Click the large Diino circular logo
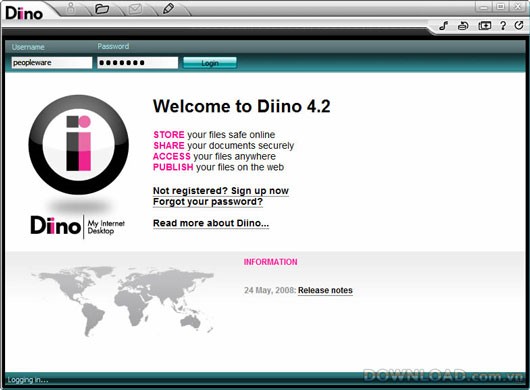The width and height of the screenshot is (530, 390). click(x=78, y=145)
